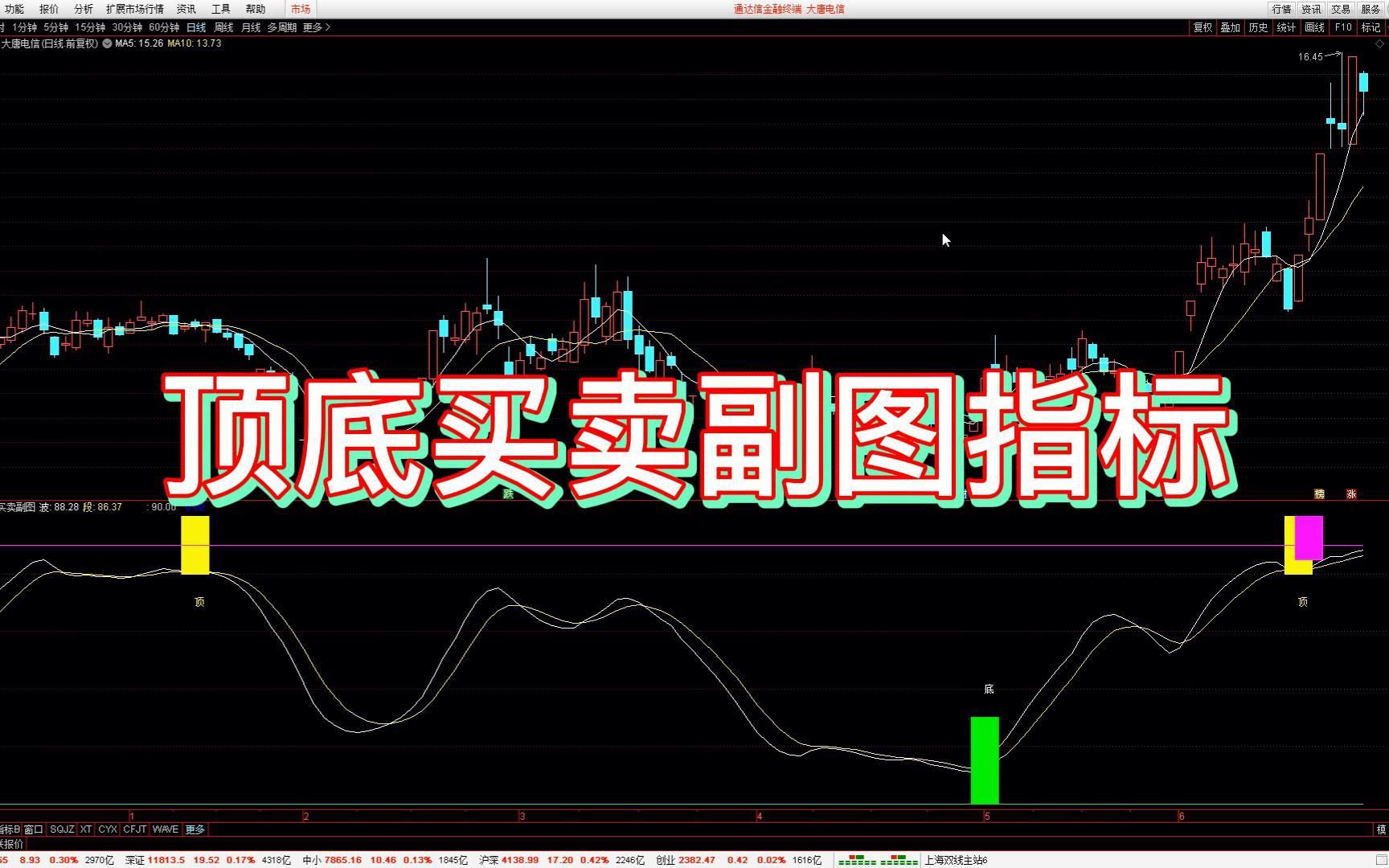Switch to 30分钟 chart period
Screen dimensions: 1389x868
127,27
